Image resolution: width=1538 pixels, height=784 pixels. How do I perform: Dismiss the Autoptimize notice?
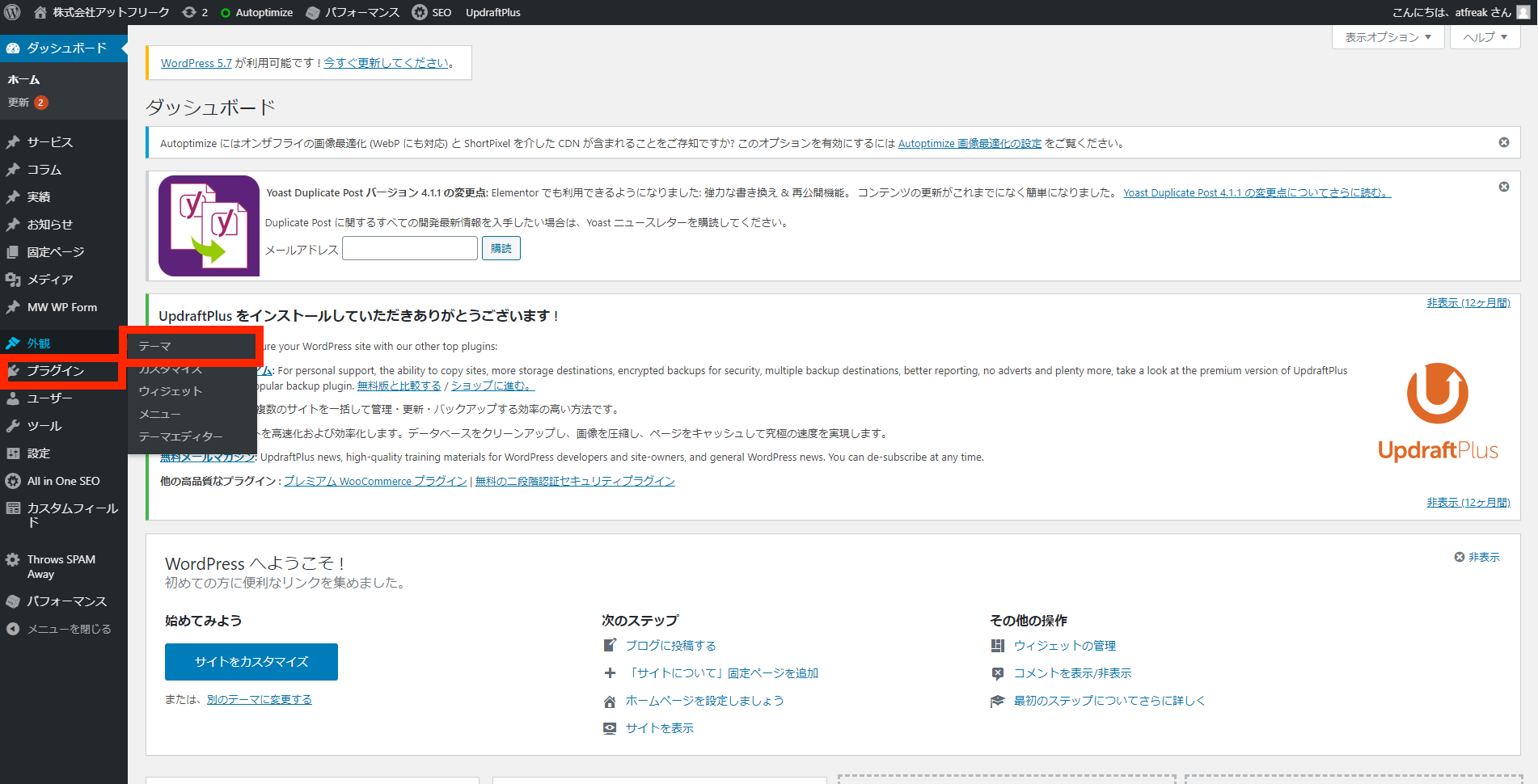1504,142
